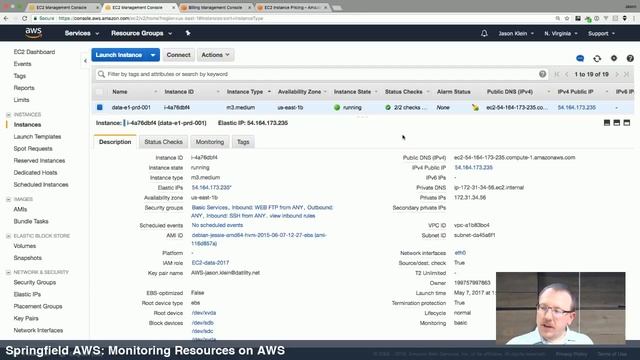Image resolution: width=640 pixels, height=360 pixels.
Task: Open the Jason Klein account menu
Action: 516,33
